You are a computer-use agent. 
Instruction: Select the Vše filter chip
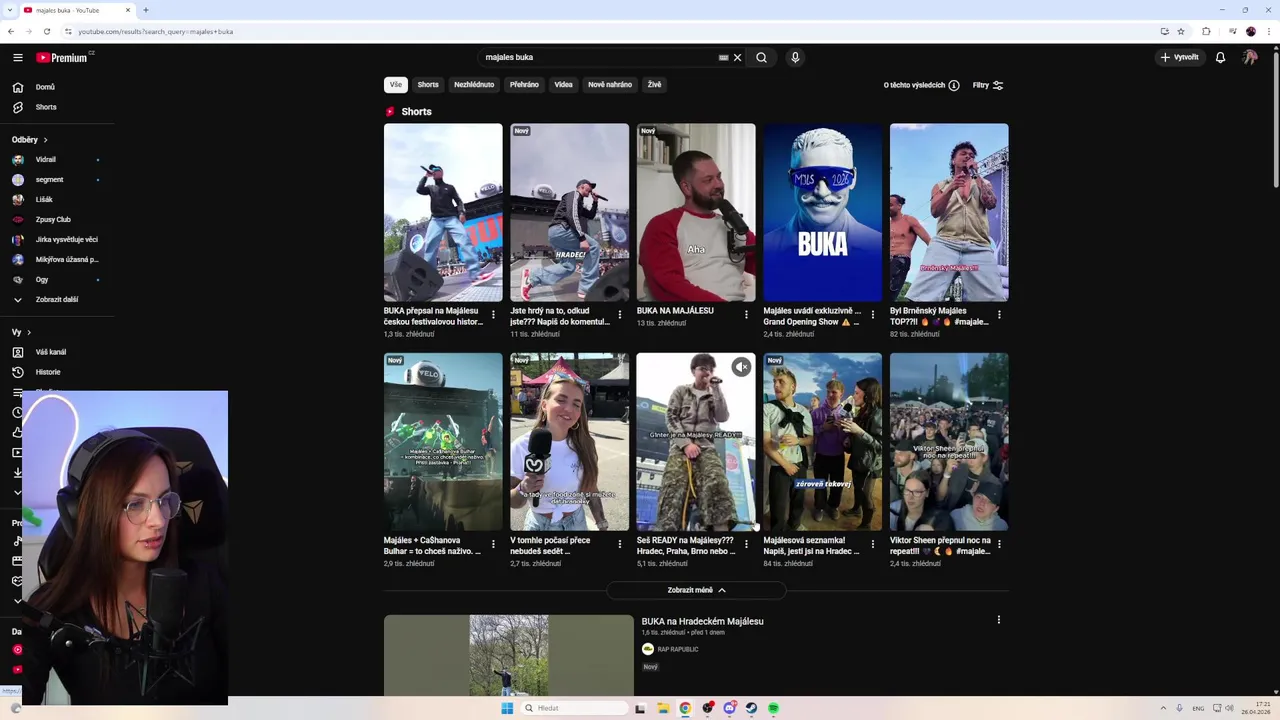click(x=396, y=85)
